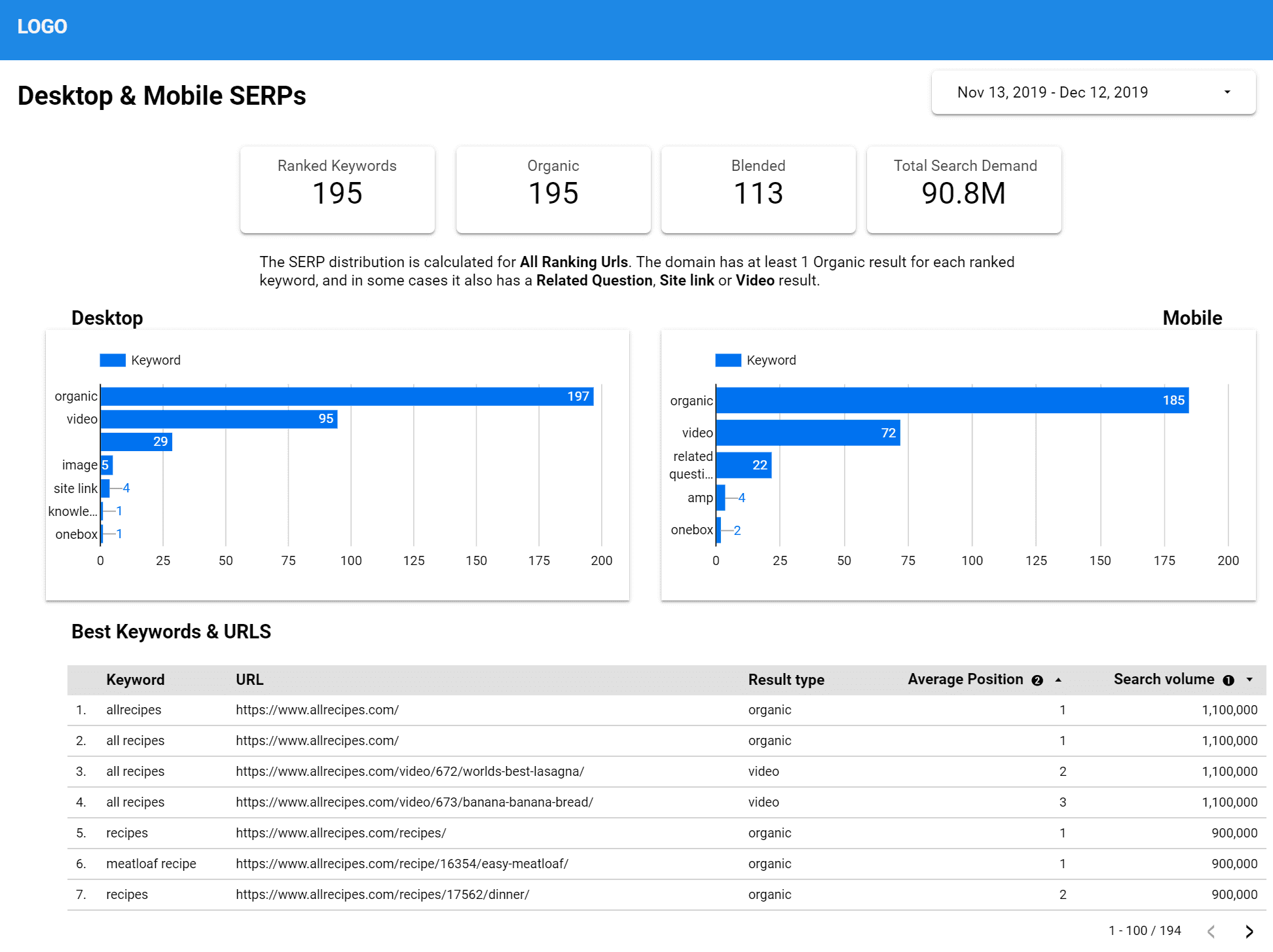Image resolution: width=1273 pixels, height=952 pixels.
Task: Click the Mobile chart heading
Action: (x=1192, y=318)
